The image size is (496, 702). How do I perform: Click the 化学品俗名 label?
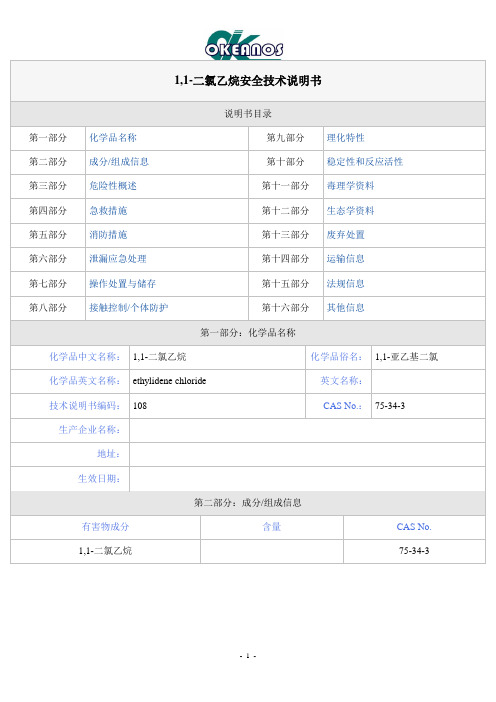click(x=337, y=357)
